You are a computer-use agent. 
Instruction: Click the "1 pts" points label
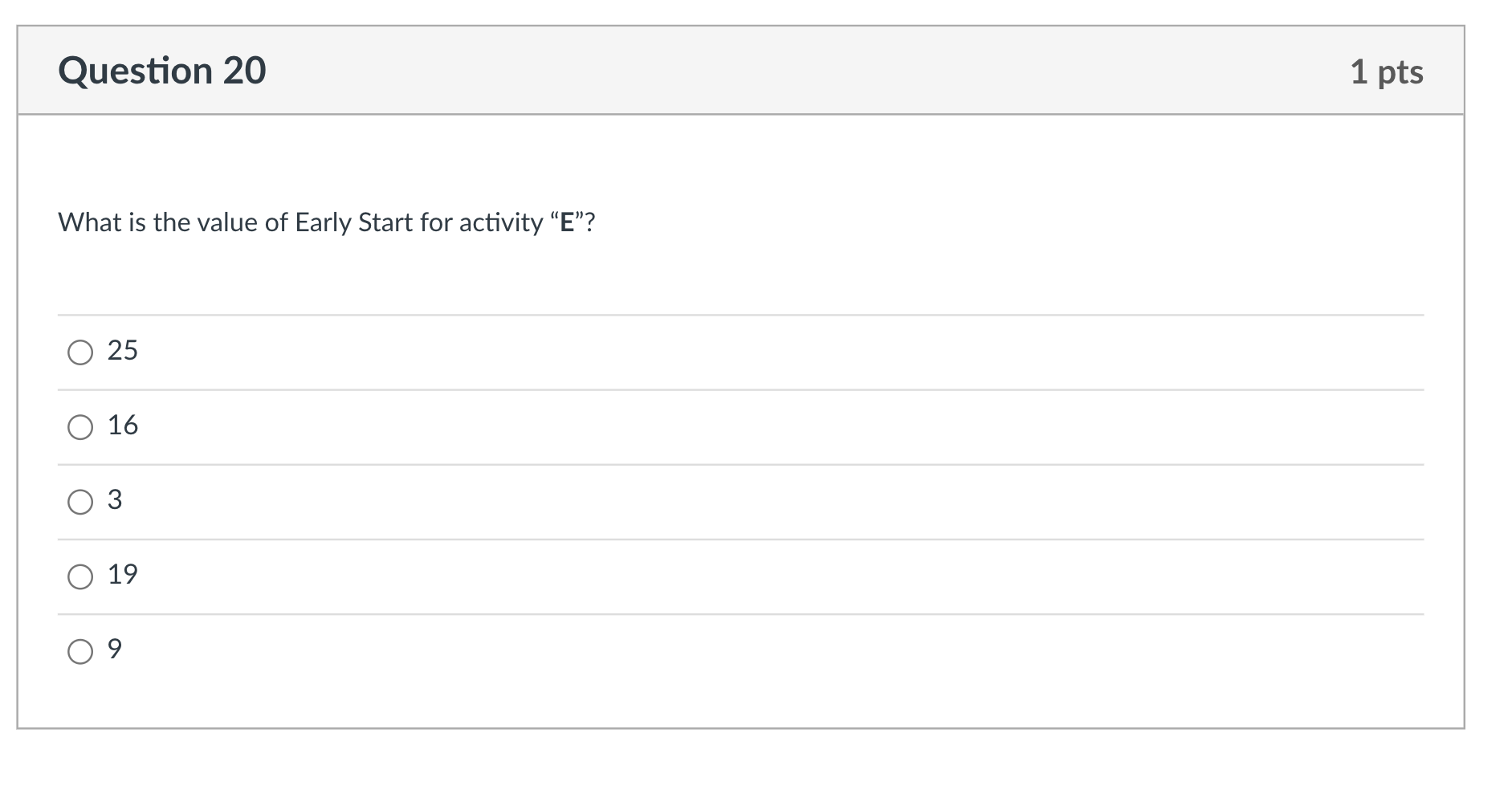click(x=1386, y=72)
